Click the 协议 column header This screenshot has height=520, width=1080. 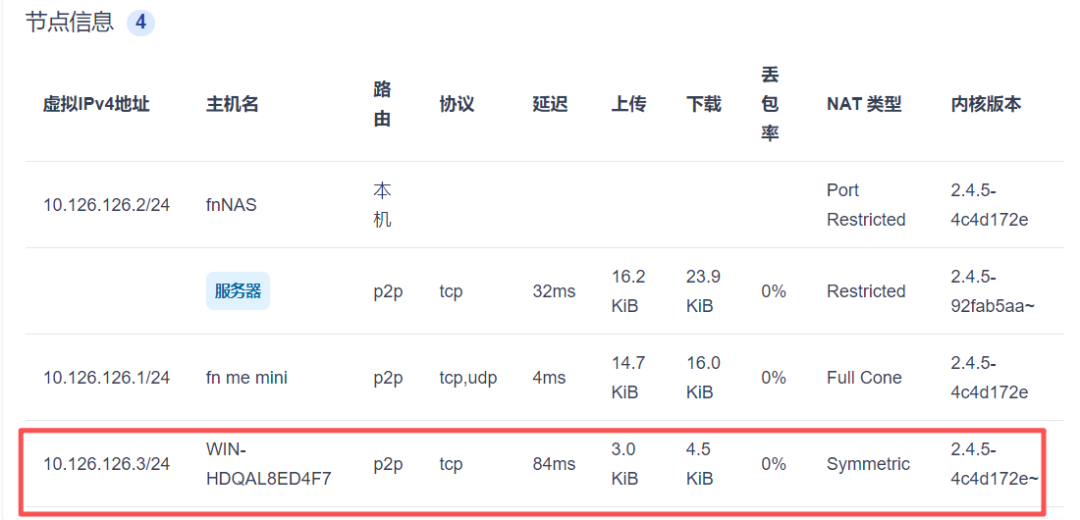click(456, 104)
